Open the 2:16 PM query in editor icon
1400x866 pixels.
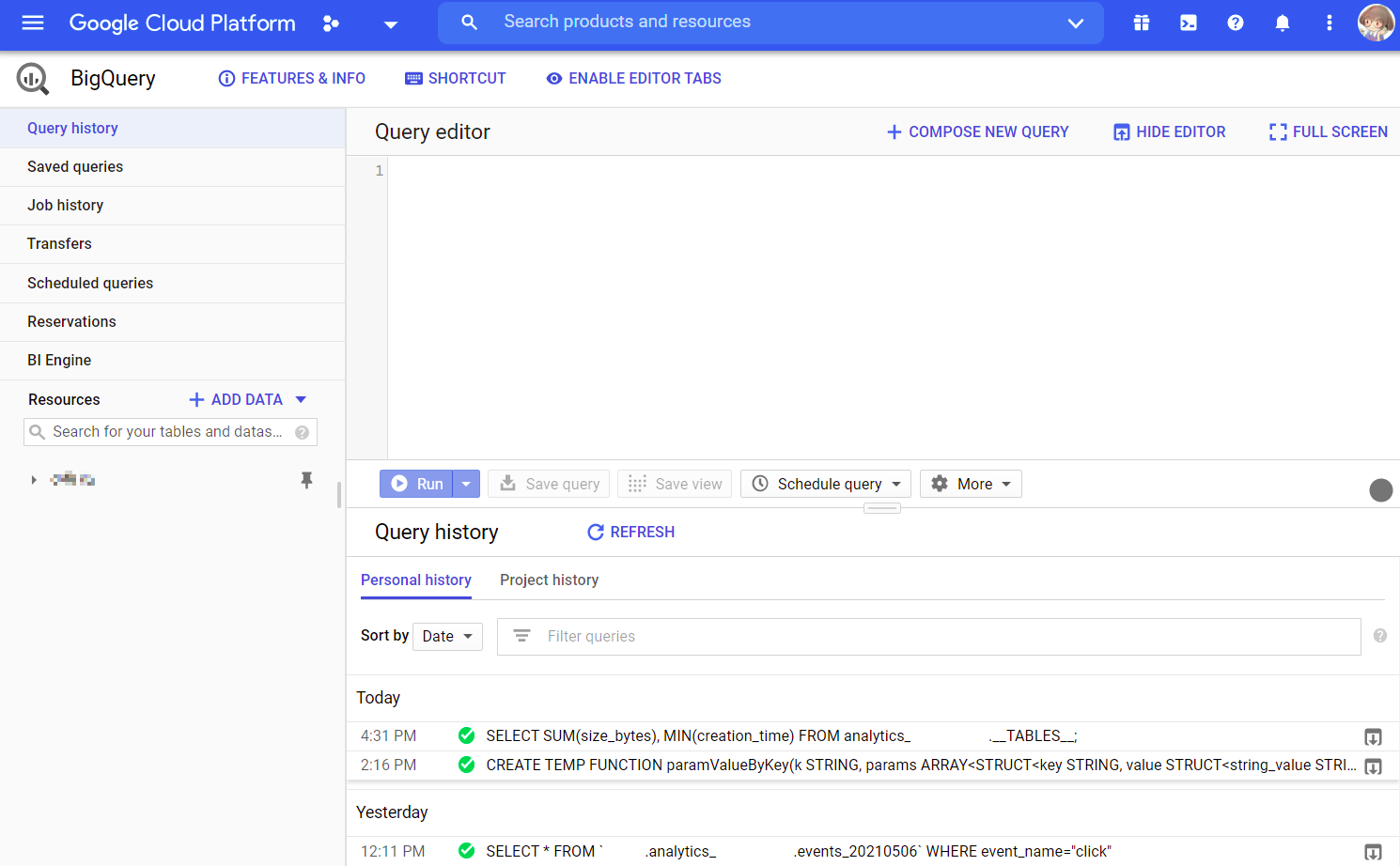[1373, 766]
